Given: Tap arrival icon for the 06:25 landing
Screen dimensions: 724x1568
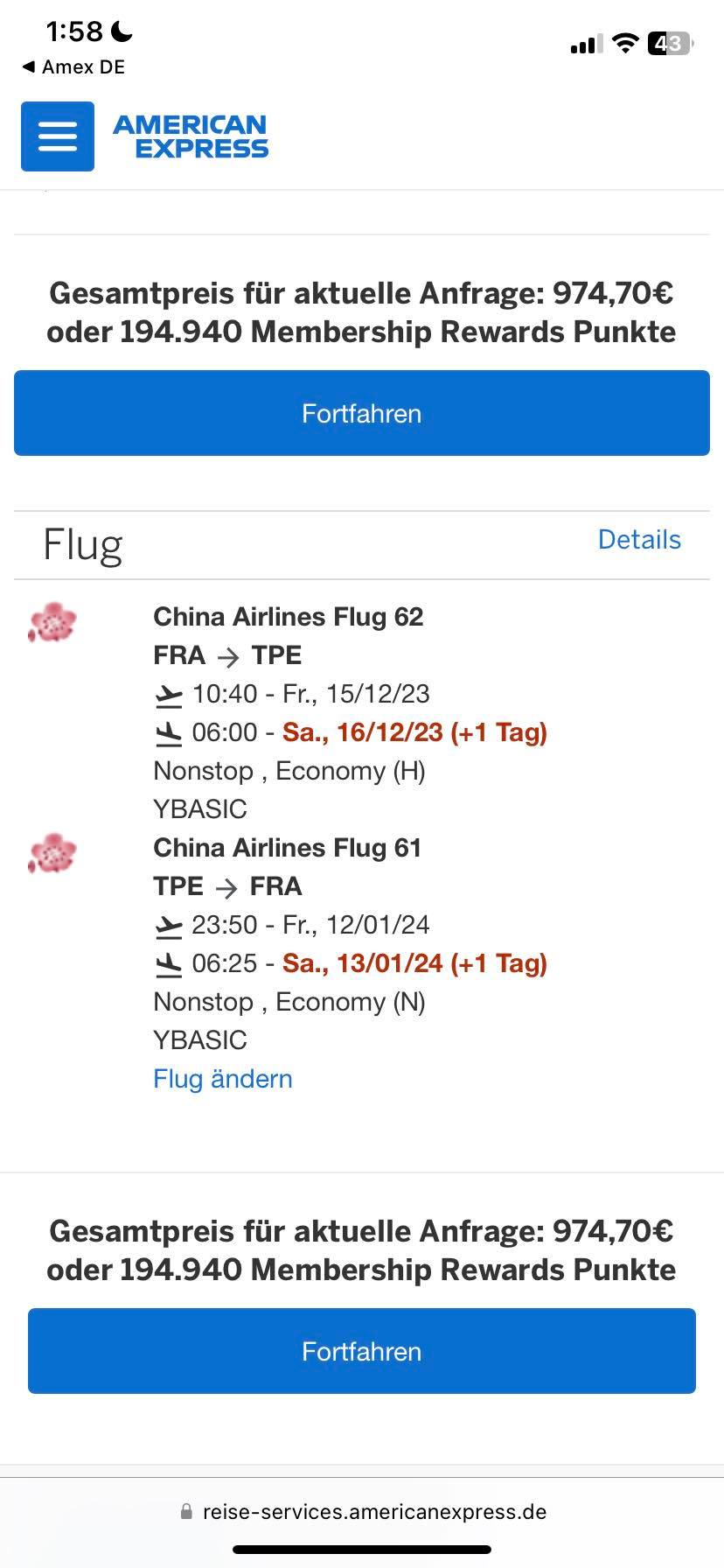Looking at the screenshot, I should point(169,964).
